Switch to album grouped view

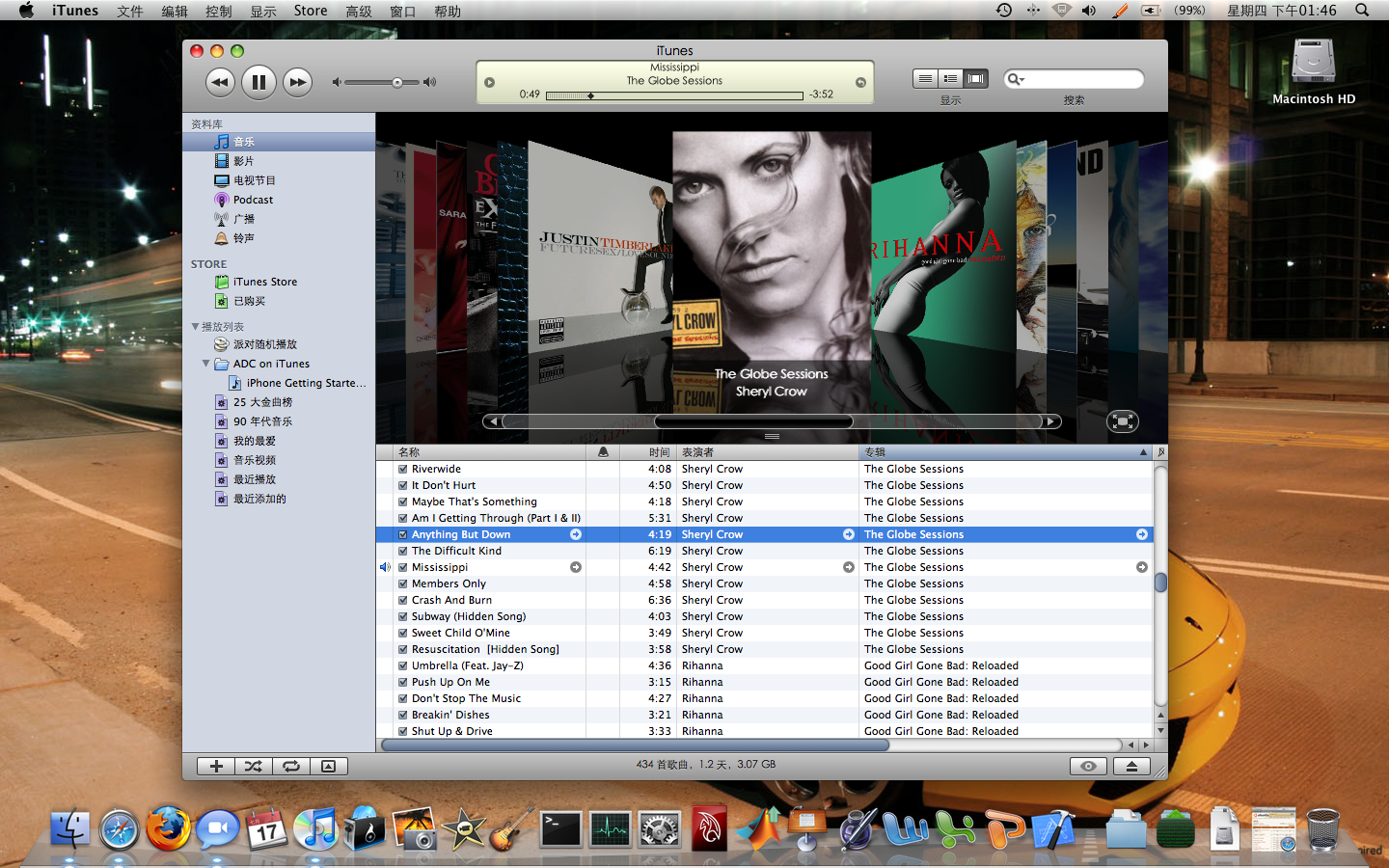pyautogui.click(x=950, y=79)
